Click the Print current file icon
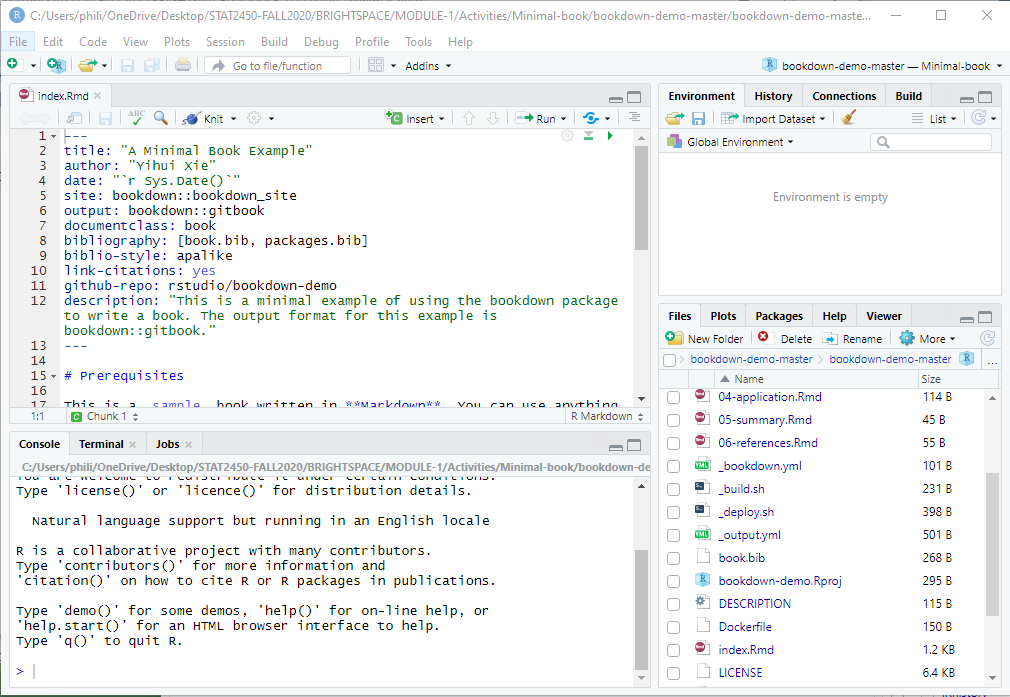The height and width of the screenshot is (697, 1010). [x=183, y=64]
